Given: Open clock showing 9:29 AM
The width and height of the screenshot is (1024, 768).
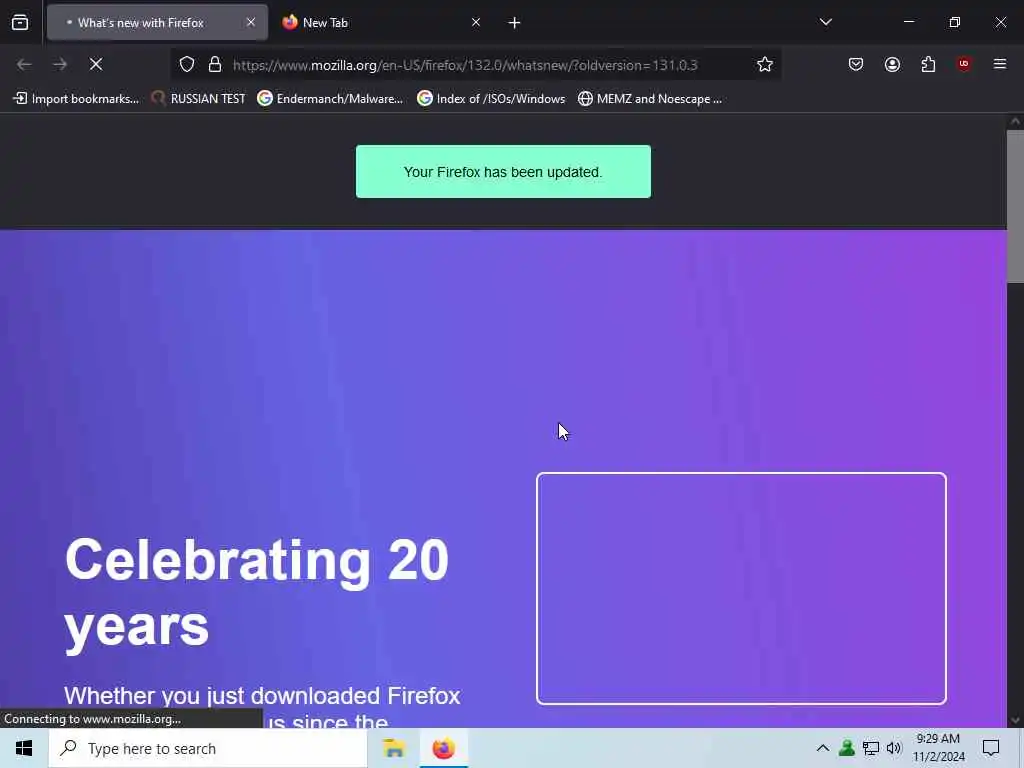Looking at the screenshot, I should point(938,748).
